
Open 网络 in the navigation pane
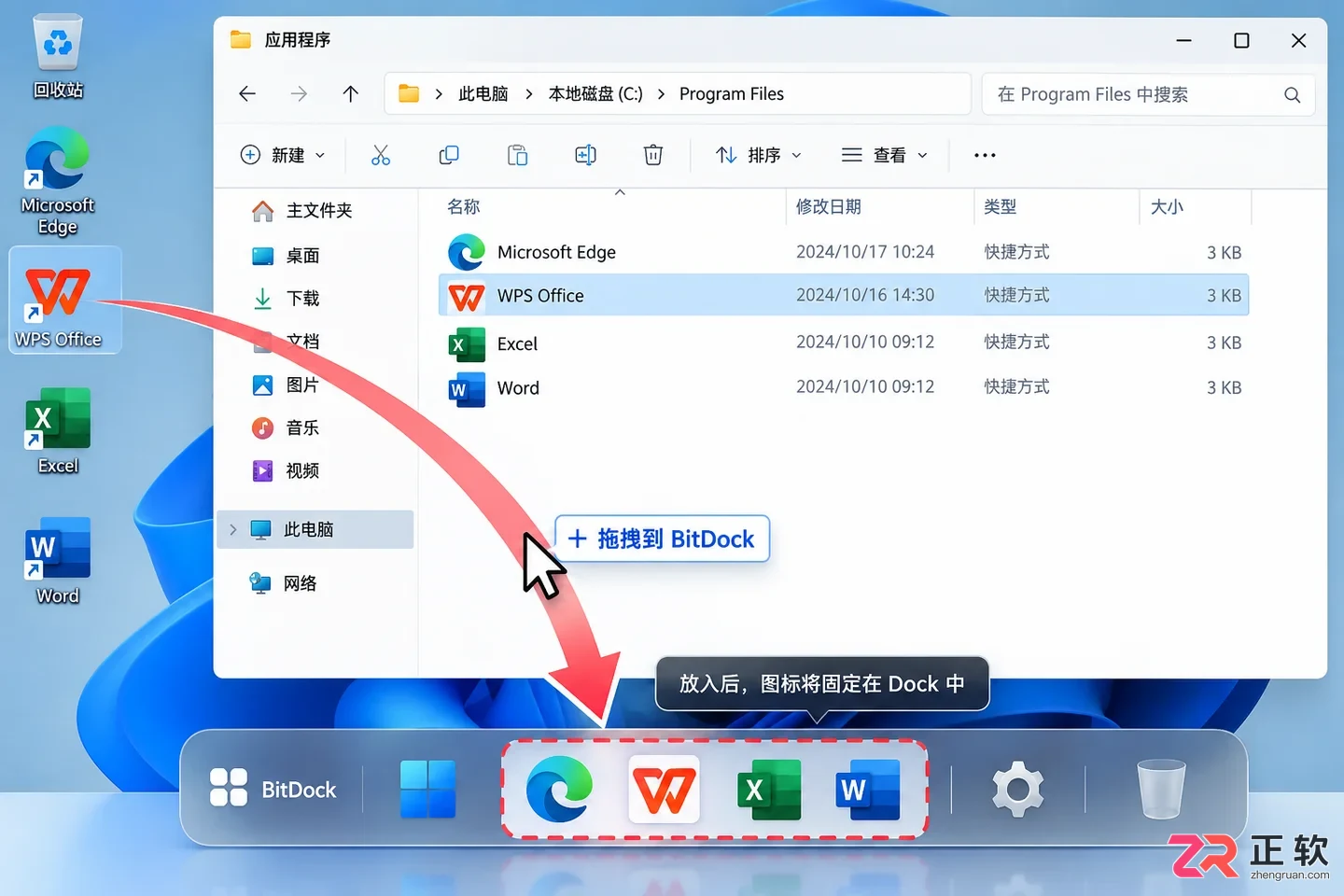point(284,583)
